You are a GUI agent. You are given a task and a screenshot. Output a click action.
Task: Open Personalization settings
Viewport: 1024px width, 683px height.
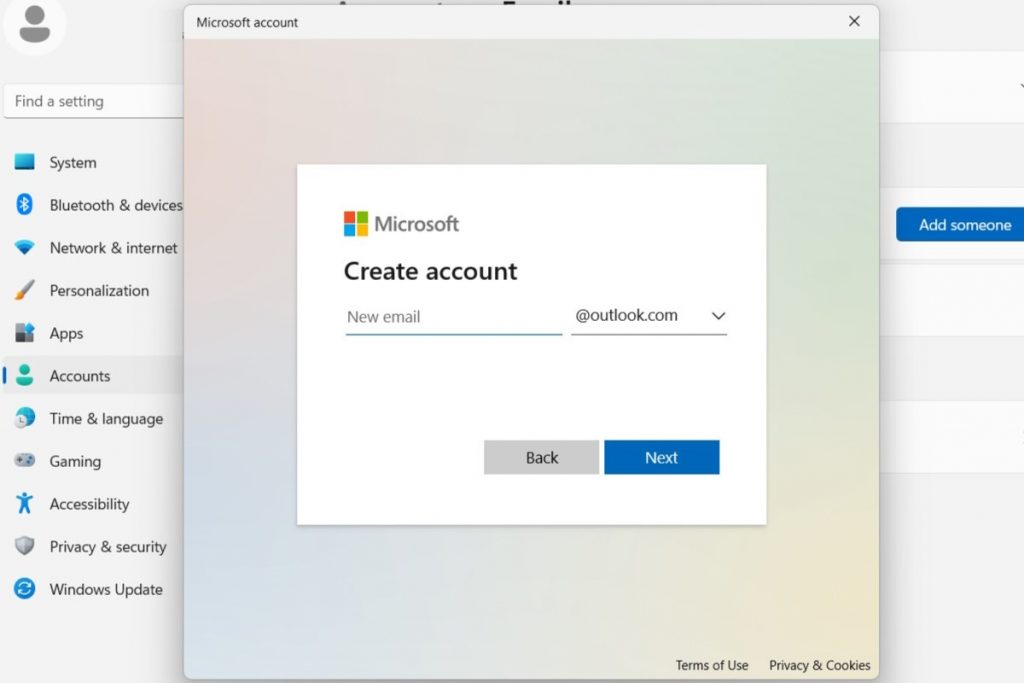click(25, 290)
